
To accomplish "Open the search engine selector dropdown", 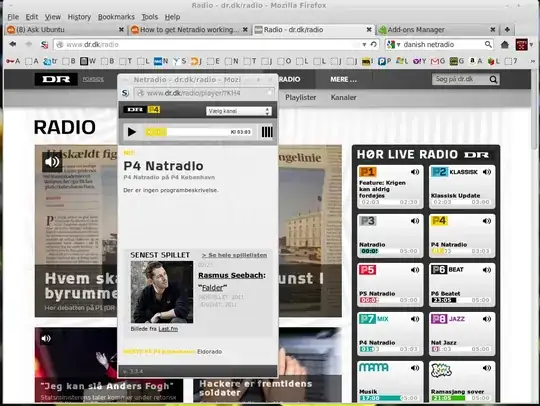I will (393, 44).
